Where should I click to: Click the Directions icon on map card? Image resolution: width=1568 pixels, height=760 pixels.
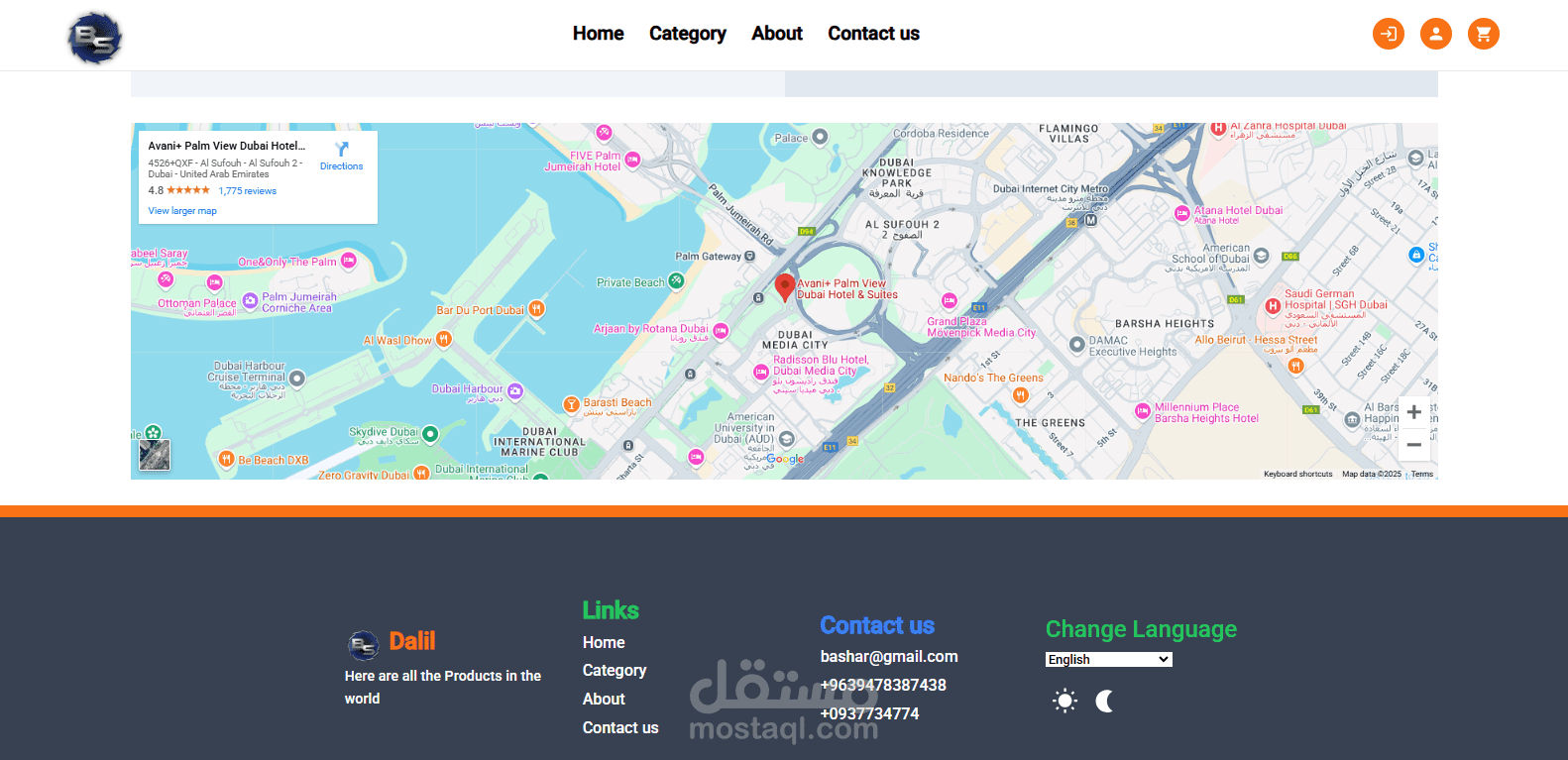point(342,149)
